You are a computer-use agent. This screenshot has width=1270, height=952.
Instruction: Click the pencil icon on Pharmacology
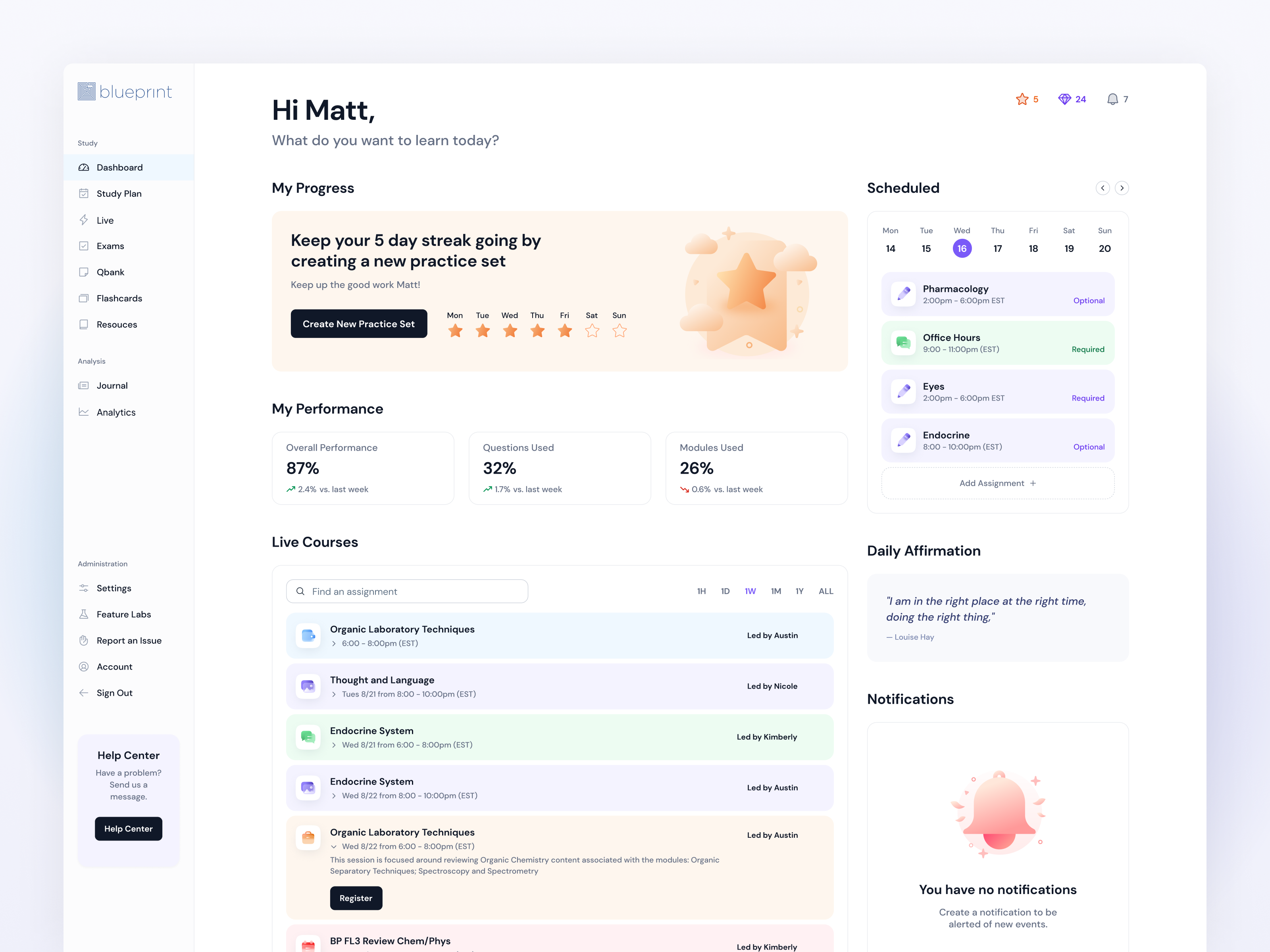click(x=903, y=294)
